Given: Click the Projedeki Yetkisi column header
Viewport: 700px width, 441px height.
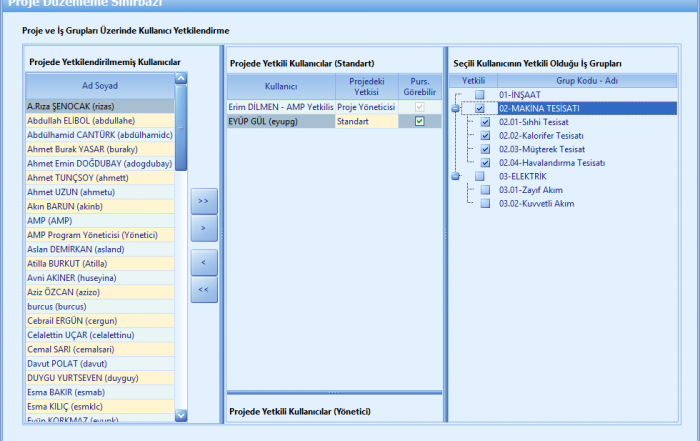Looking at the screenshot, I should pos(367,85).
